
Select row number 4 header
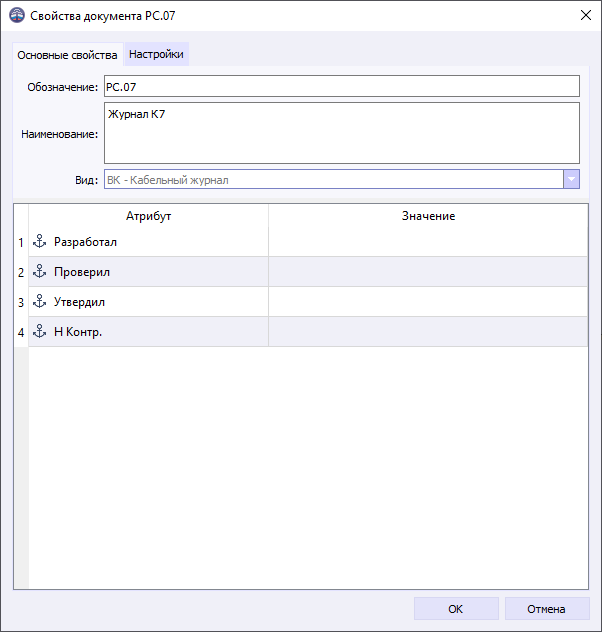[21, 332]
